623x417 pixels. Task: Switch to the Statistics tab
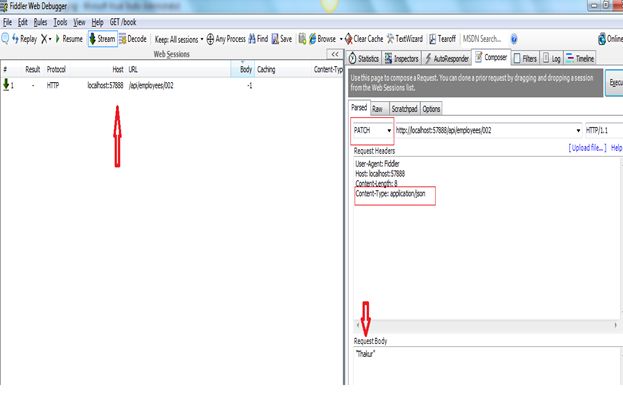tap(364, 59)
